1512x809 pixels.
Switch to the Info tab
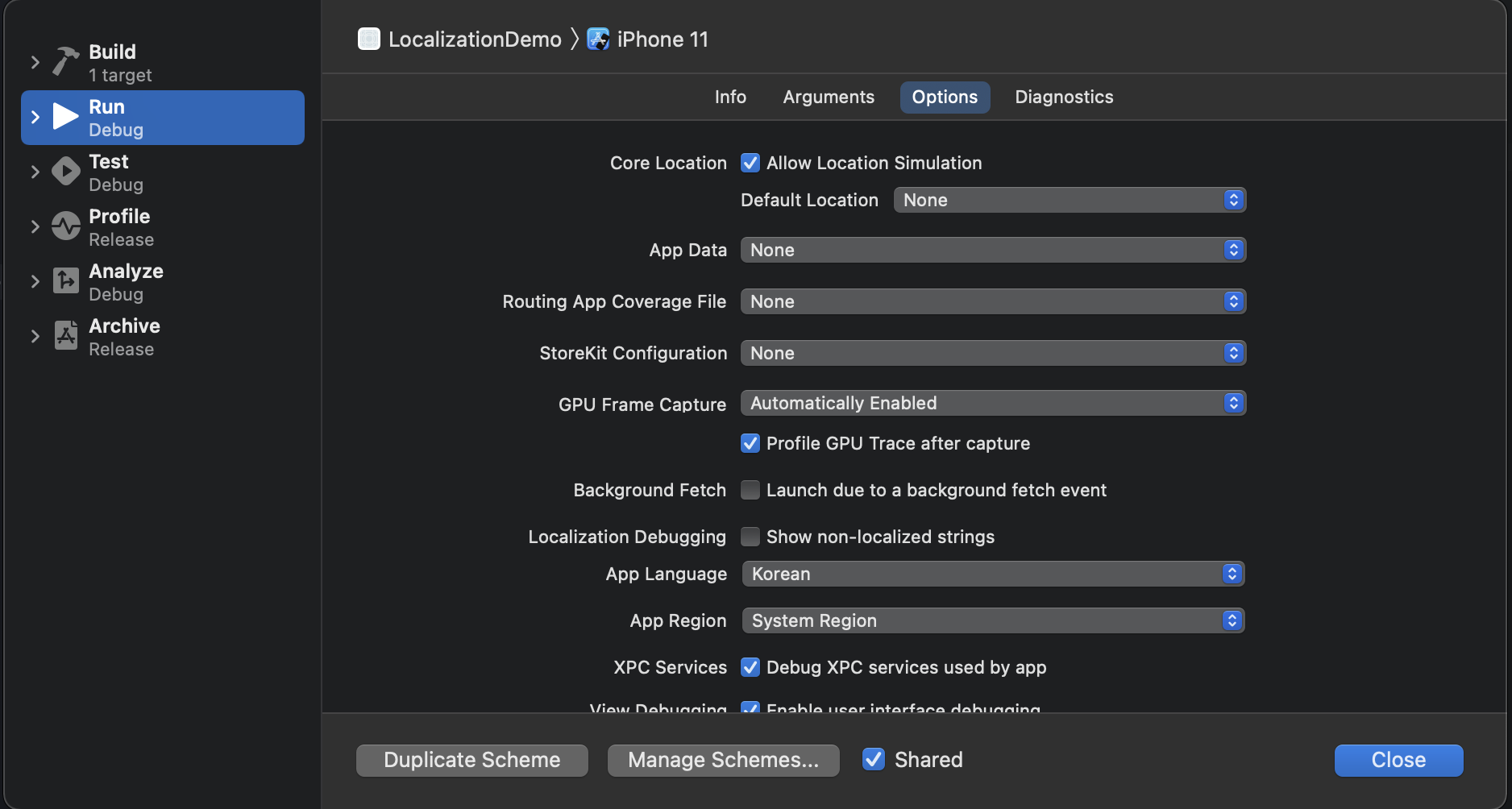point(730,97)
